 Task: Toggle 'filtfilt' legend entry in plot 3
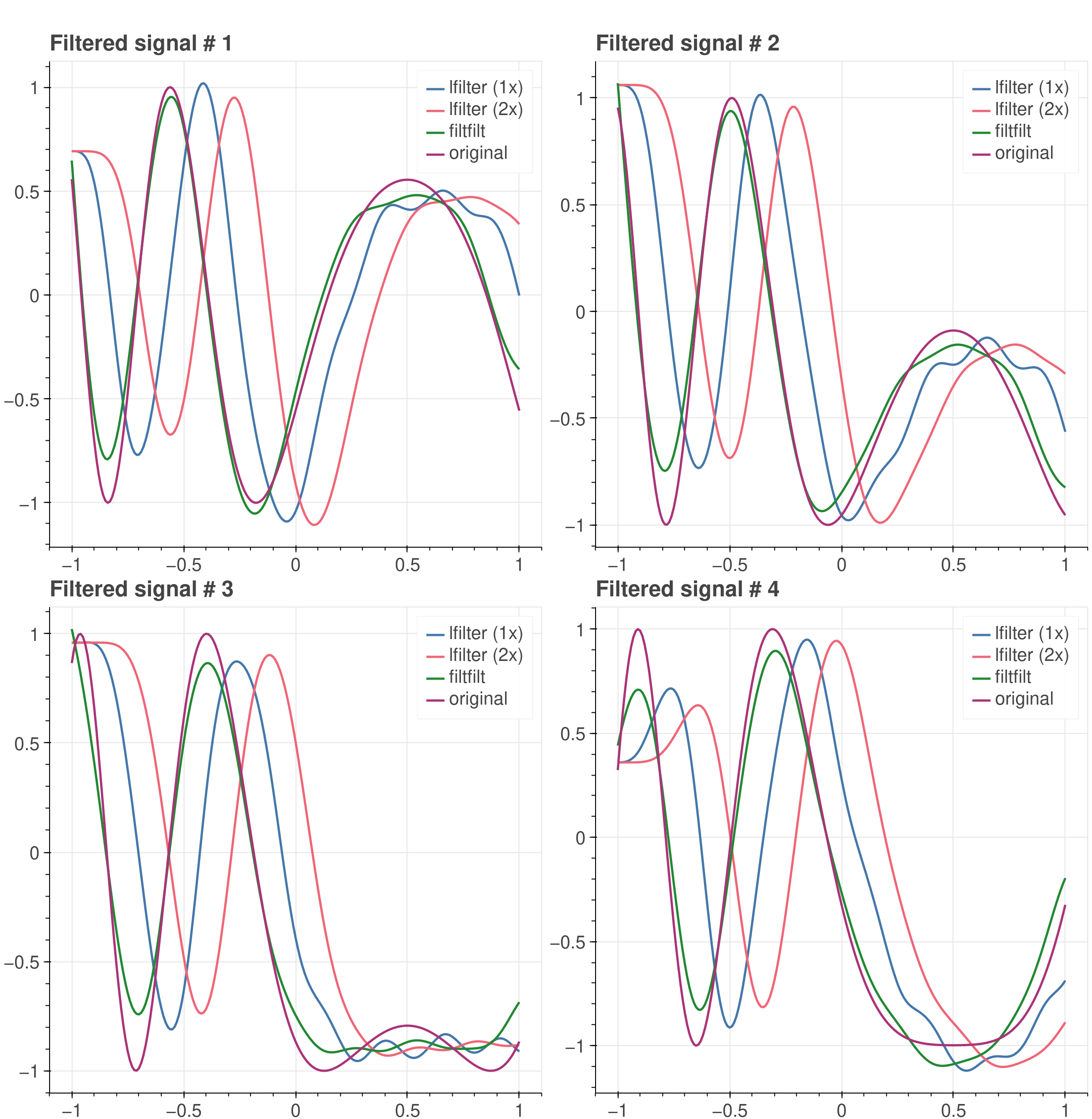[x=456, y=678]
